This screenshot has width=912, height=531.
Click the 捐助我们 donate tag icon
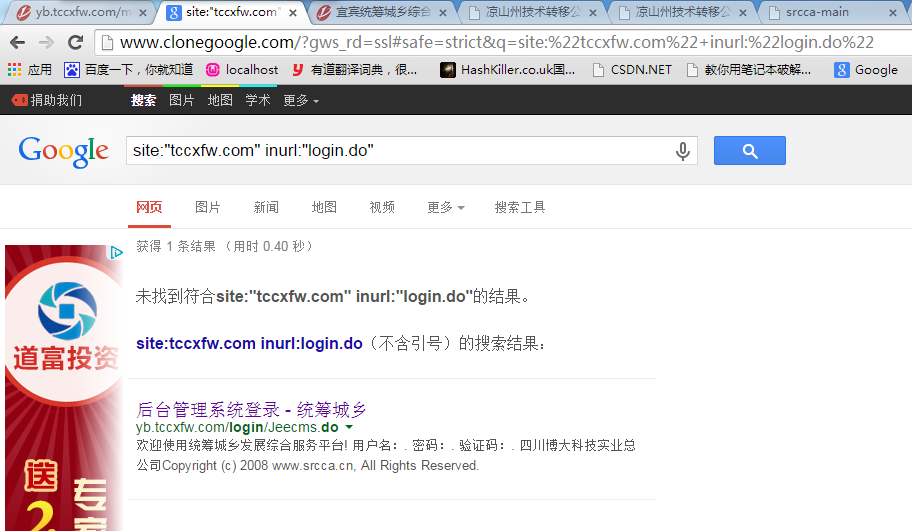click(x=20, y=100)
